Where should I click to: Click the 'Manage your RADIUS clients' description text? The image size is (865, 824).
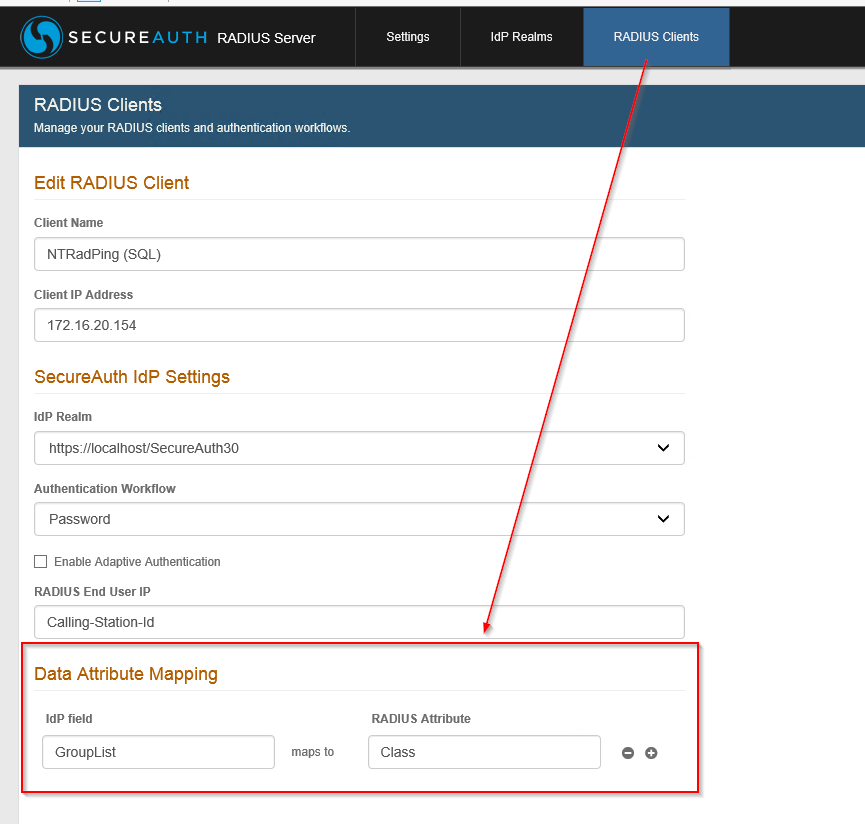pyautogui.click(x=192, y=128)
